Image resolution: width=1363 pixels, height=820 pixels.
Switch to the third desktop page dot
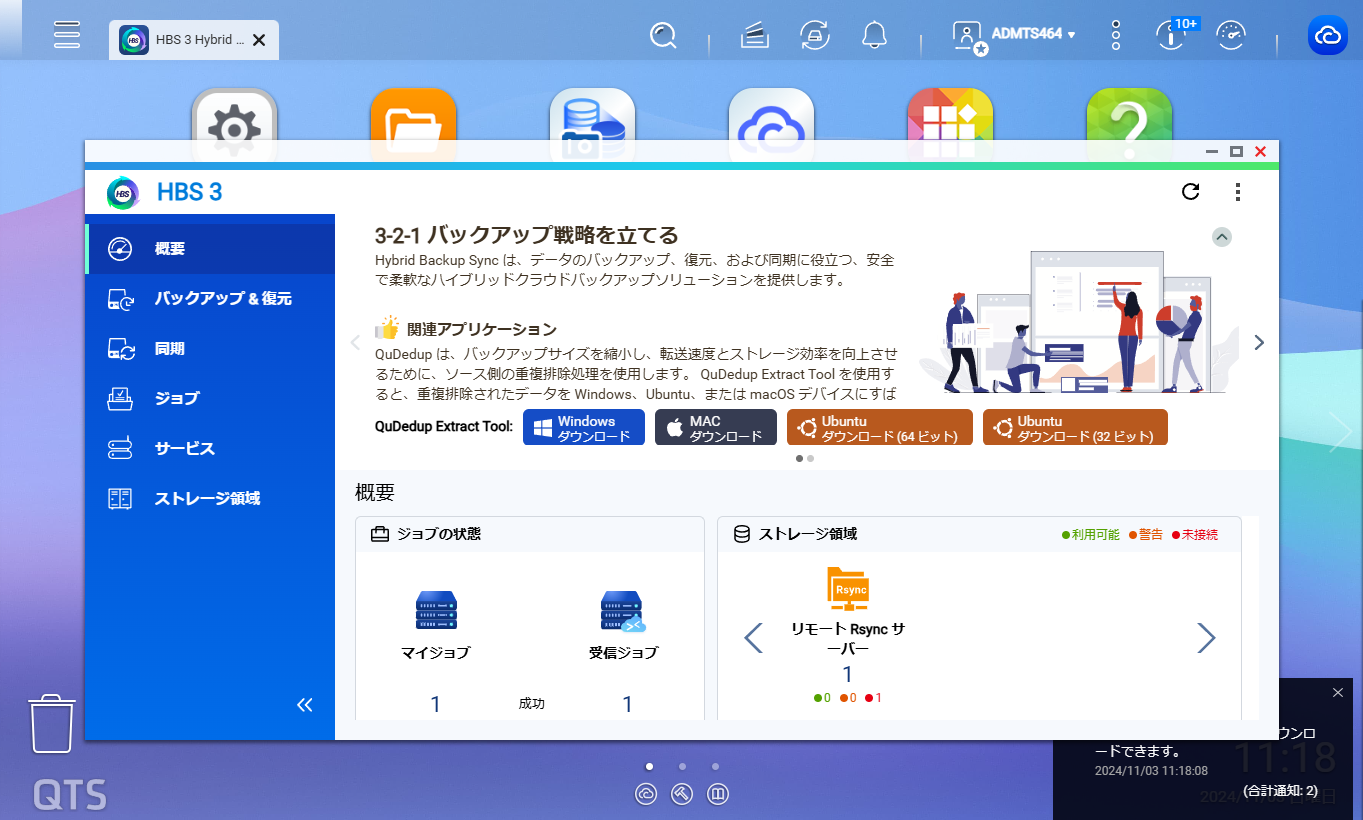click(715, 767)
